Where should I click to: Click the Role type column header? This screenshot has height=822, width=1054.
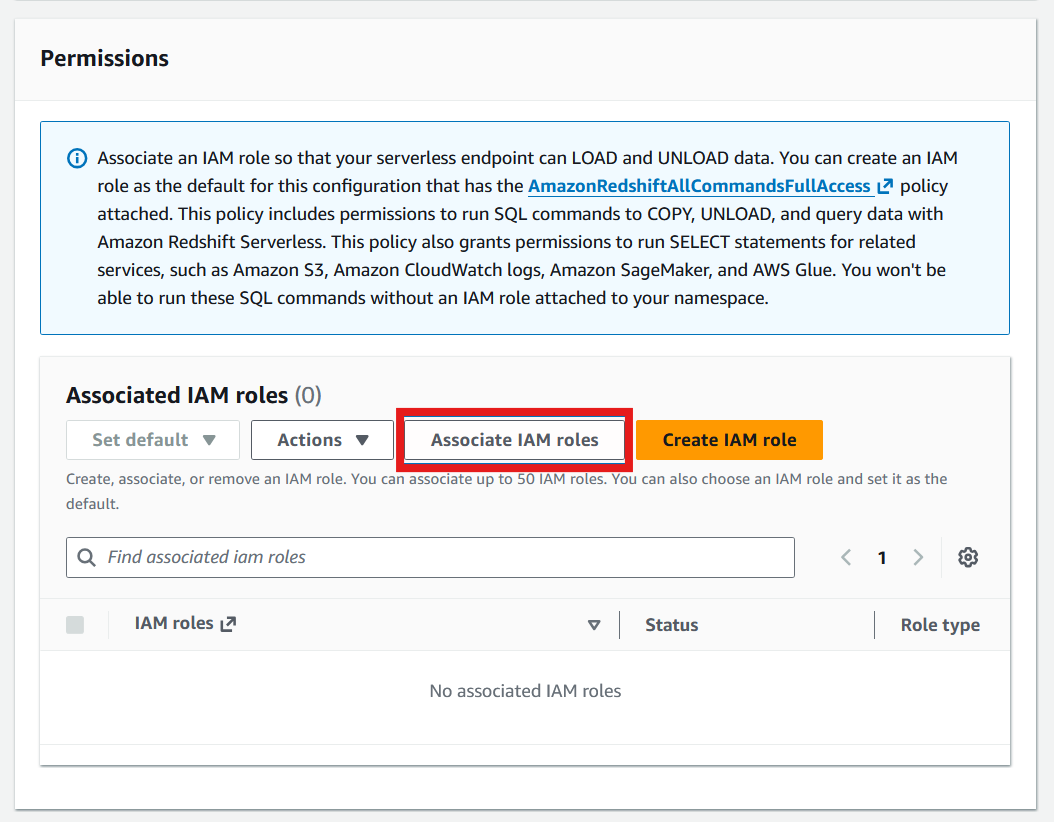(x=940, y=625)
